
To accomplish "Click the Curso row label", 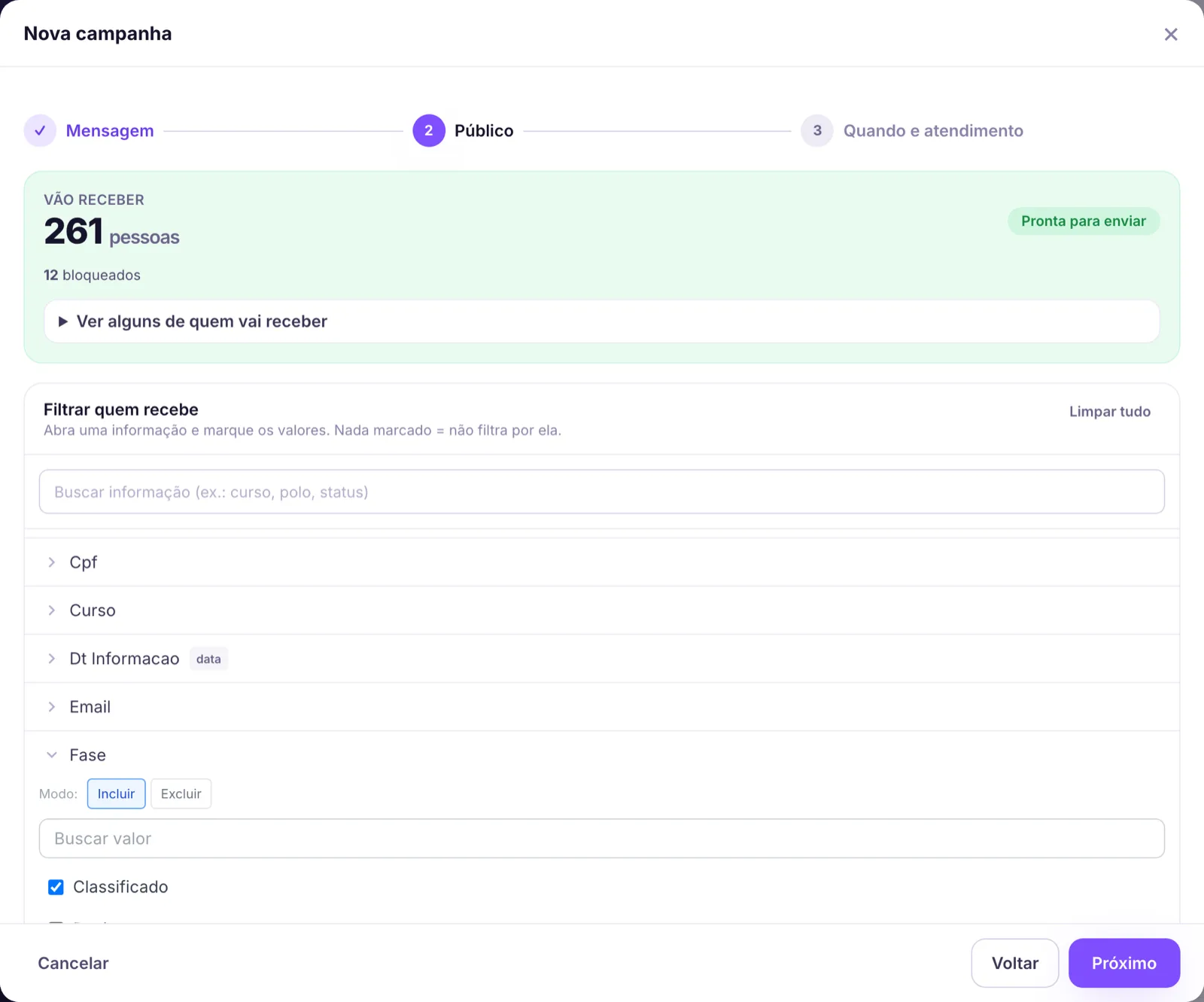I will [x=93, y=611].
